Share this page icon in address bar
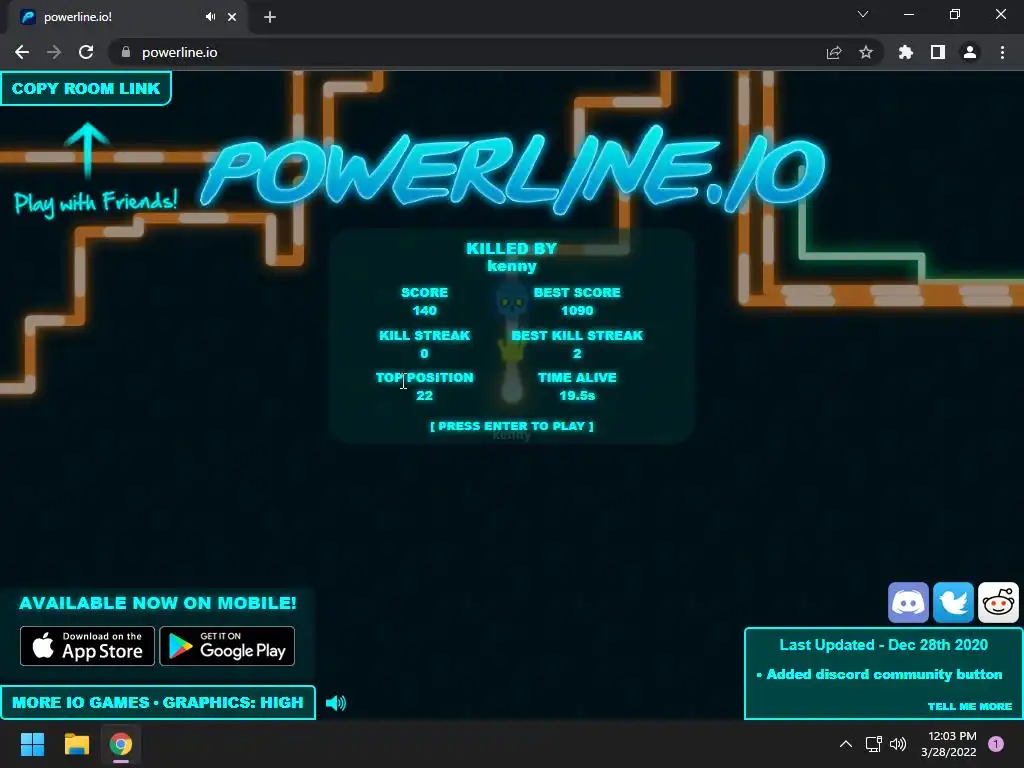1024x768 pixels. point(834,52)
